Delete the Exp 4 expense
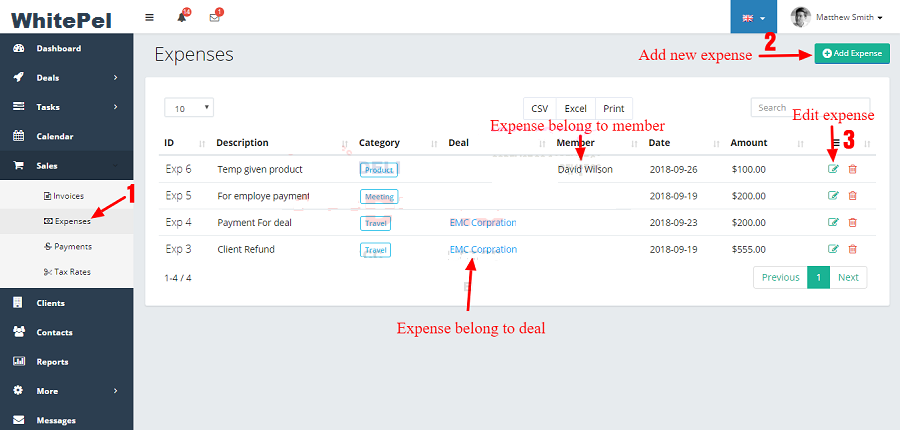 (x=852, y=222)
